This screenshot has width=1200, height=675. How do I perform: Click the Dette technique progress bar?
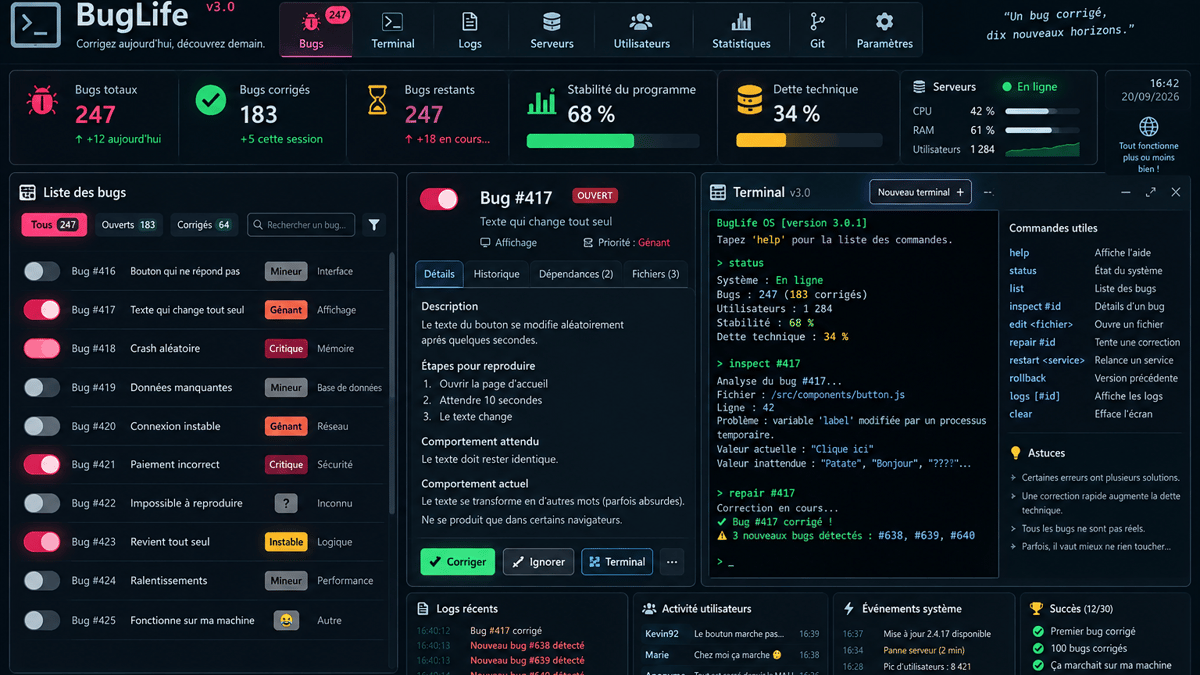(809, 141)
